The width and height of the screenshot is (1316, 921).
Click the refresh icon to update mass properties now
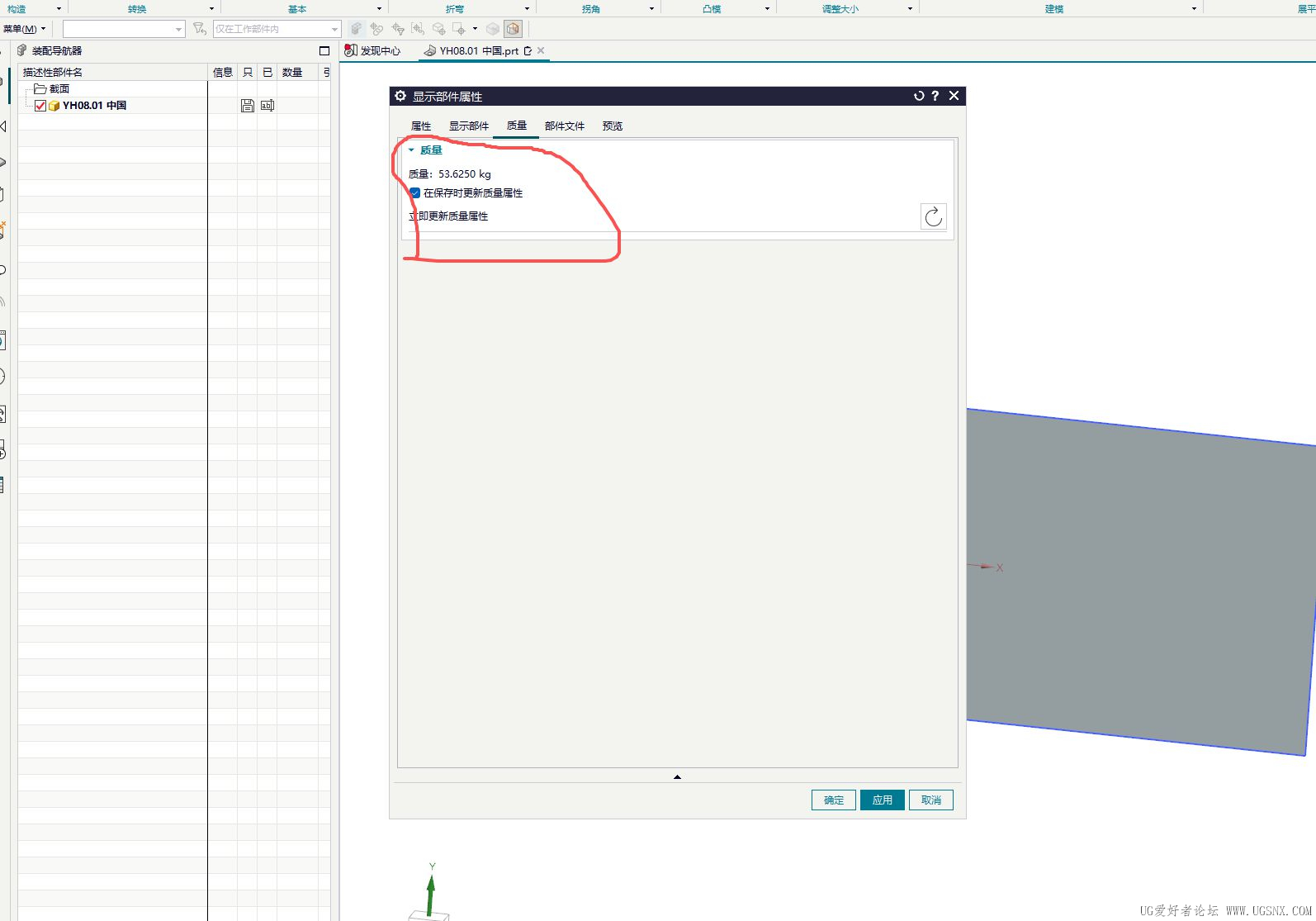pos(933,216)
